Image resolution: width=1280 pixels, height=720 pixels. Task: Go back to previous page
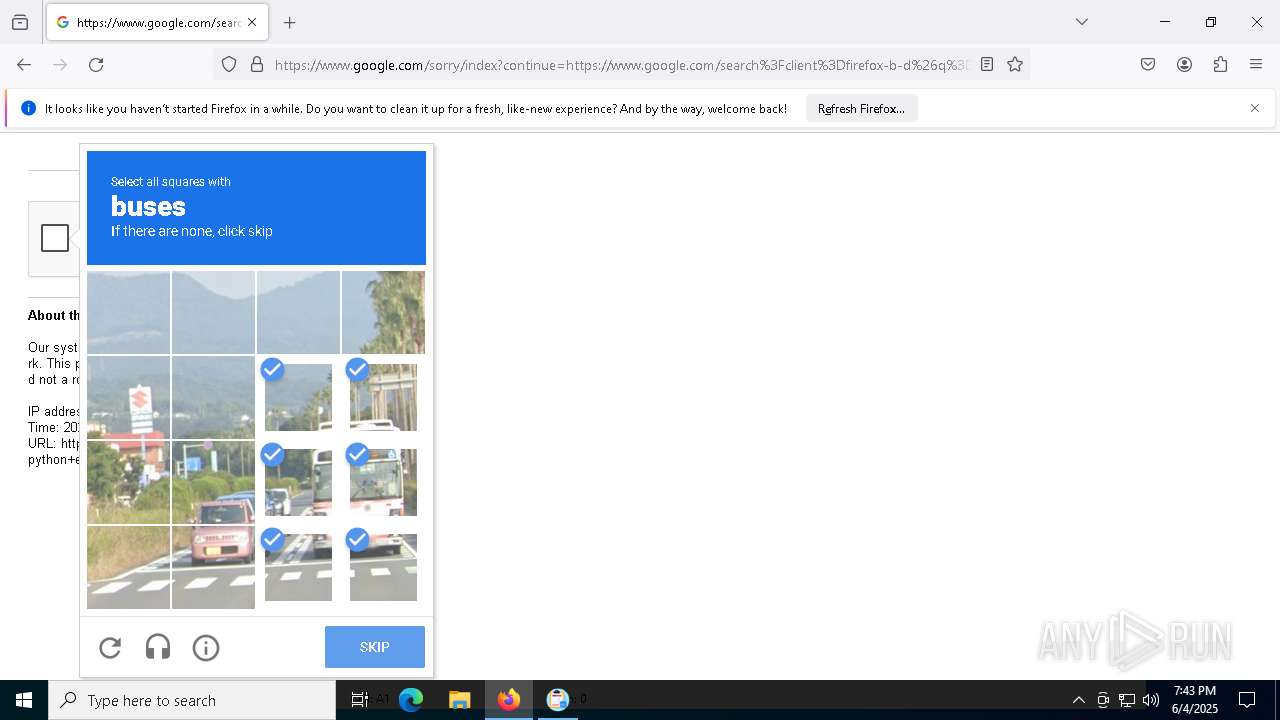(24, 65)
